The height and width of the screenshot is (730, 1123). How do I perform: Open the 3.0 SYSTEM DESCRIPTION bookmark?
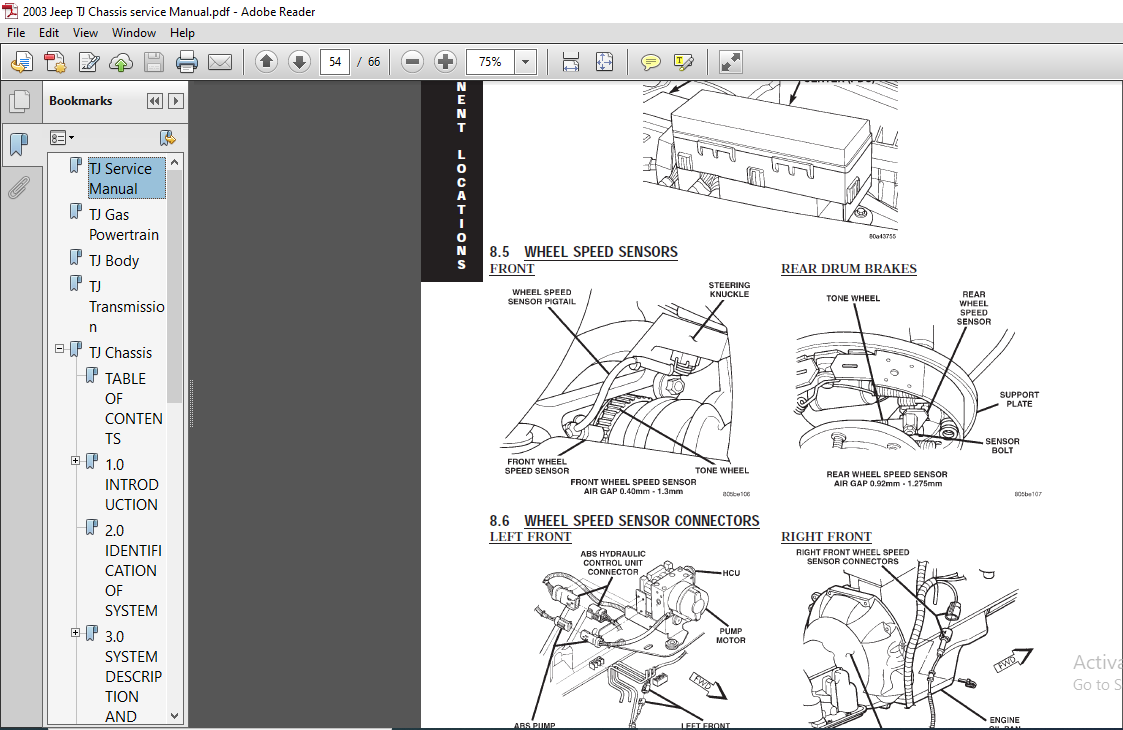click(133, 676)
